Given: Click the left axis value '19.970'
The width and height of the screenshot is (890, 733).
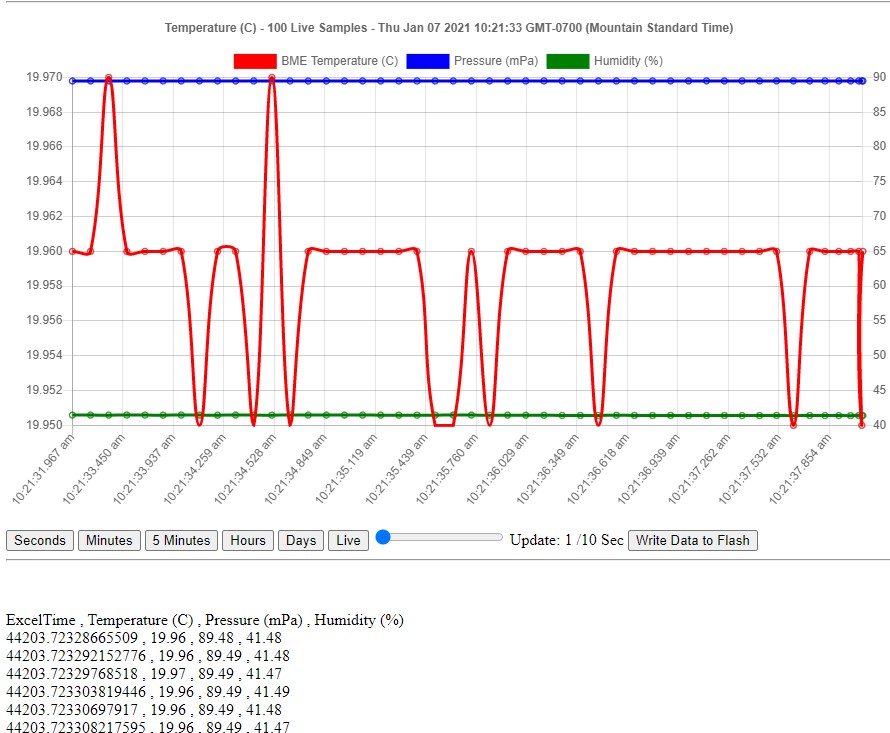Looking at the screenshot, I should tap(44, 77).
